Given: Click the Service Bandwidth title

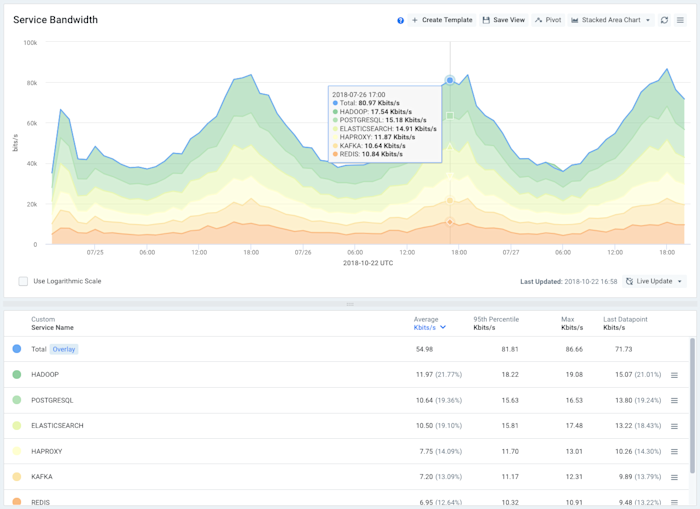Looking at the screenshot, I should (x=55, y=20).
